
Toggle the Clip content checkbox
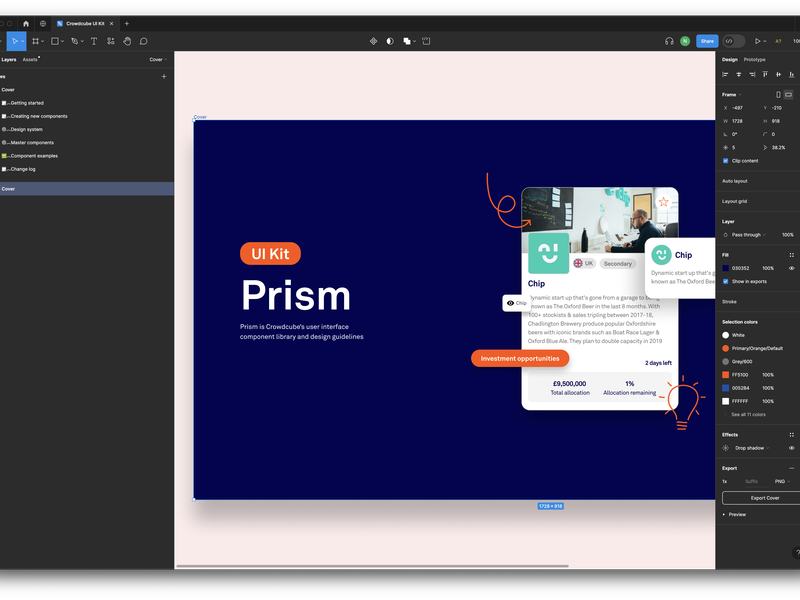pyautogui.click(x=726, y=161)
